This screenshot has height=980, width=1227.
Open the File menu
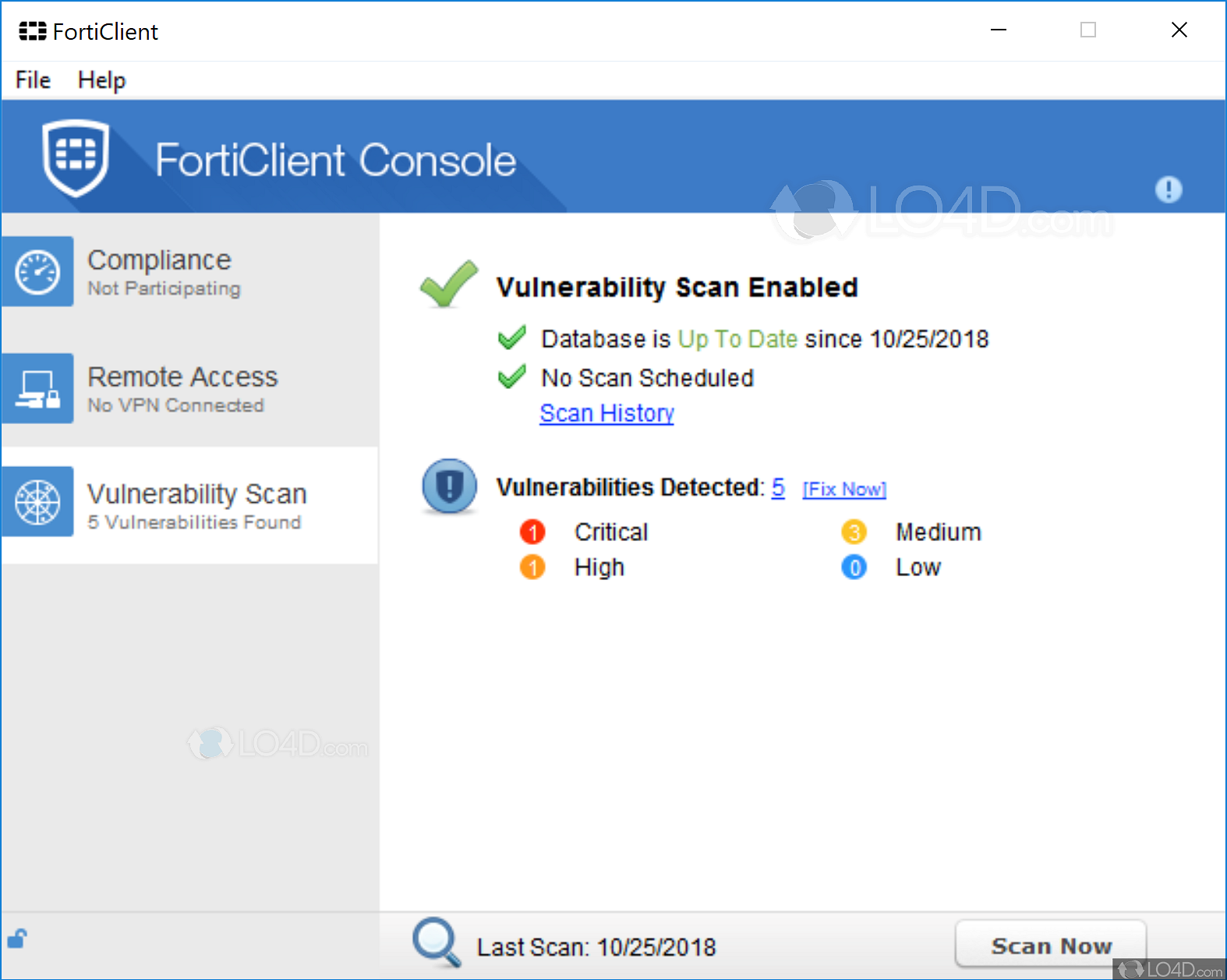(33, 80)
